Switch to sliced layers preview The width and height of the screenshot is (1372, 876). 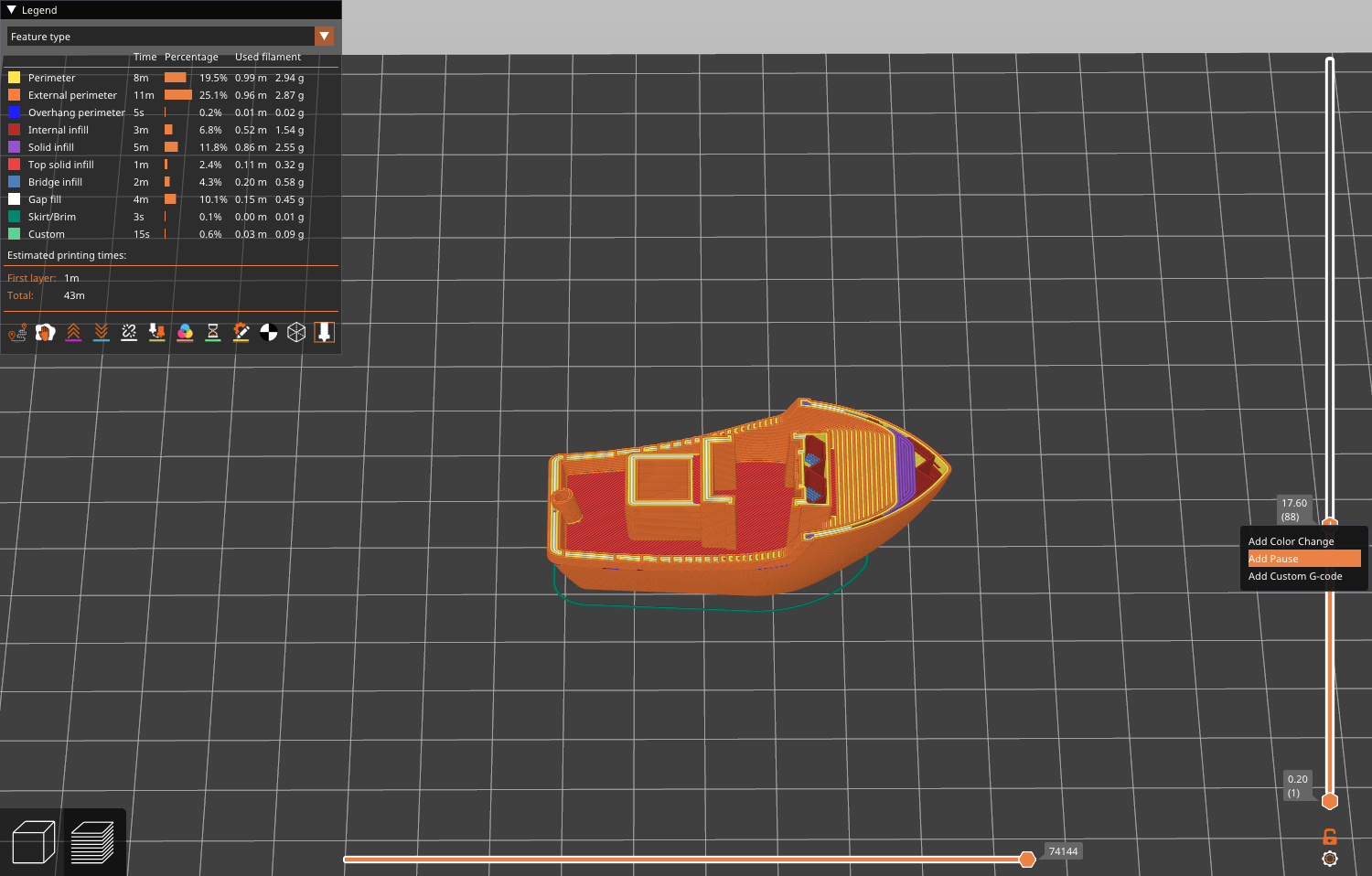coord(92,842)
